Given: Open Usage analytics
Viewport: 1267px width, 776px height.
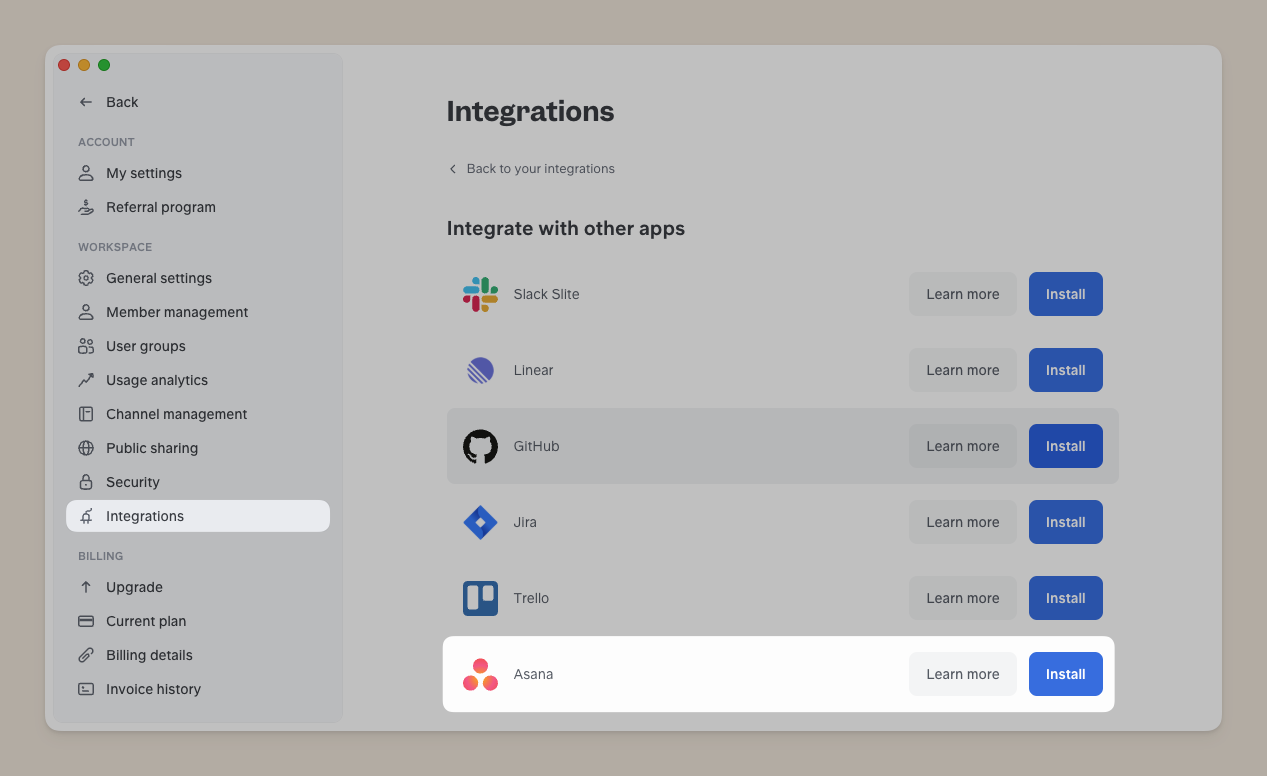Looking at the screenshot, I should coord(198,380).
